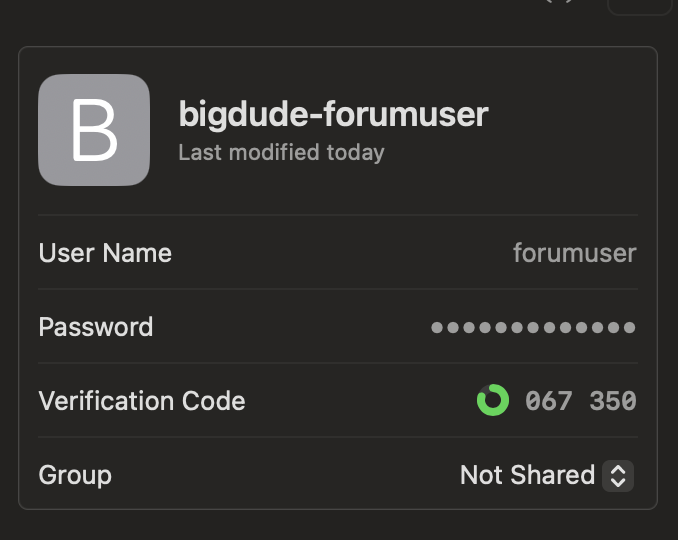Click the Password field label
Viewport: 678px width, 540px height.
pyautogui.click(x=96, y=327)
